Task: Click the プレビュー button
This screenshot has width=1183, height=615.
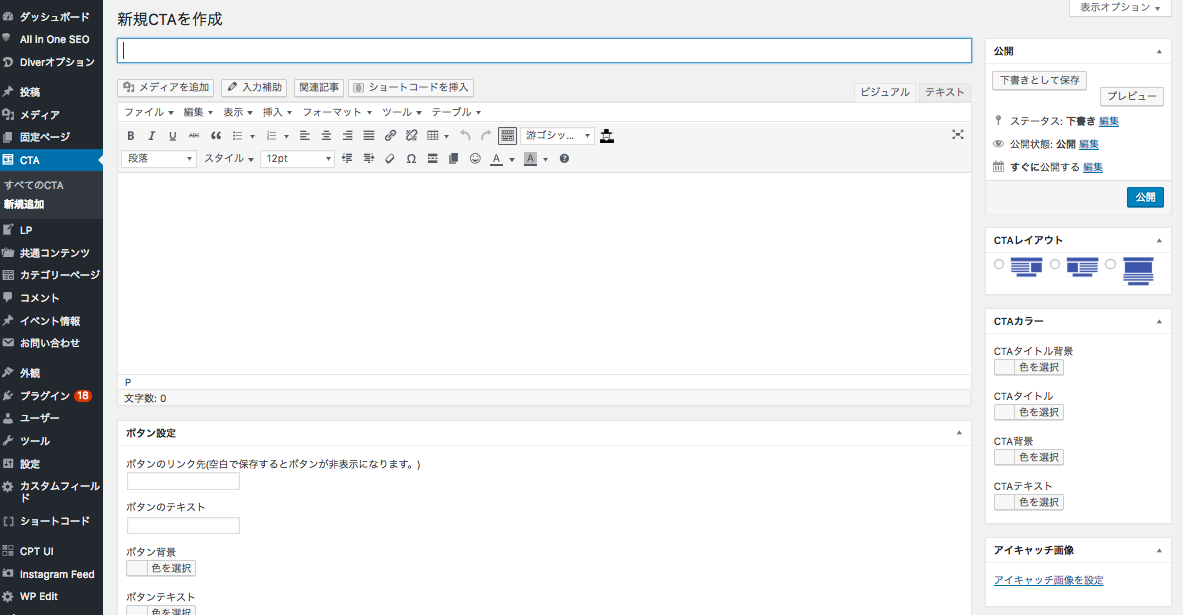Action: pos(1132,97)
